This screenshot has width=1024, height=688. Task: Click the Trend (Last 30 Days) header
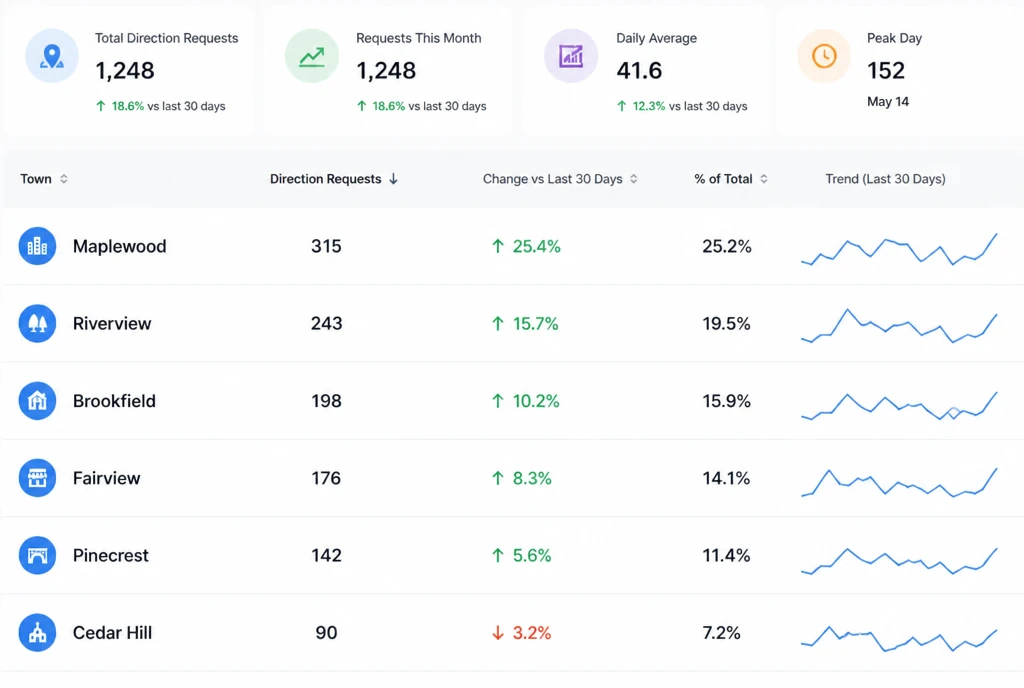tap(886, 179)
